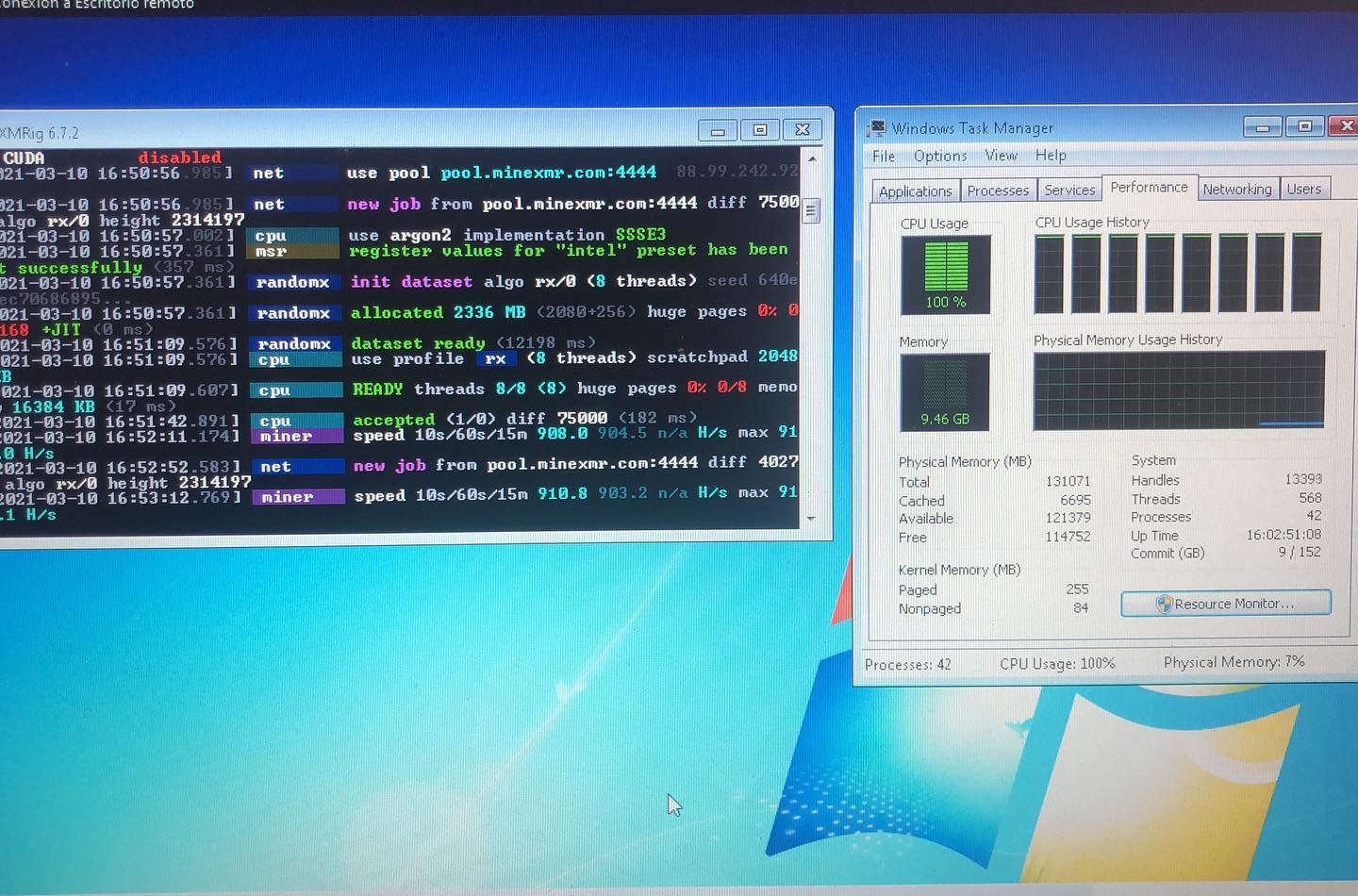Screen dimensions: 1358x896
Task: Maximize the Windows Task Manager window
Action: 1305,125
